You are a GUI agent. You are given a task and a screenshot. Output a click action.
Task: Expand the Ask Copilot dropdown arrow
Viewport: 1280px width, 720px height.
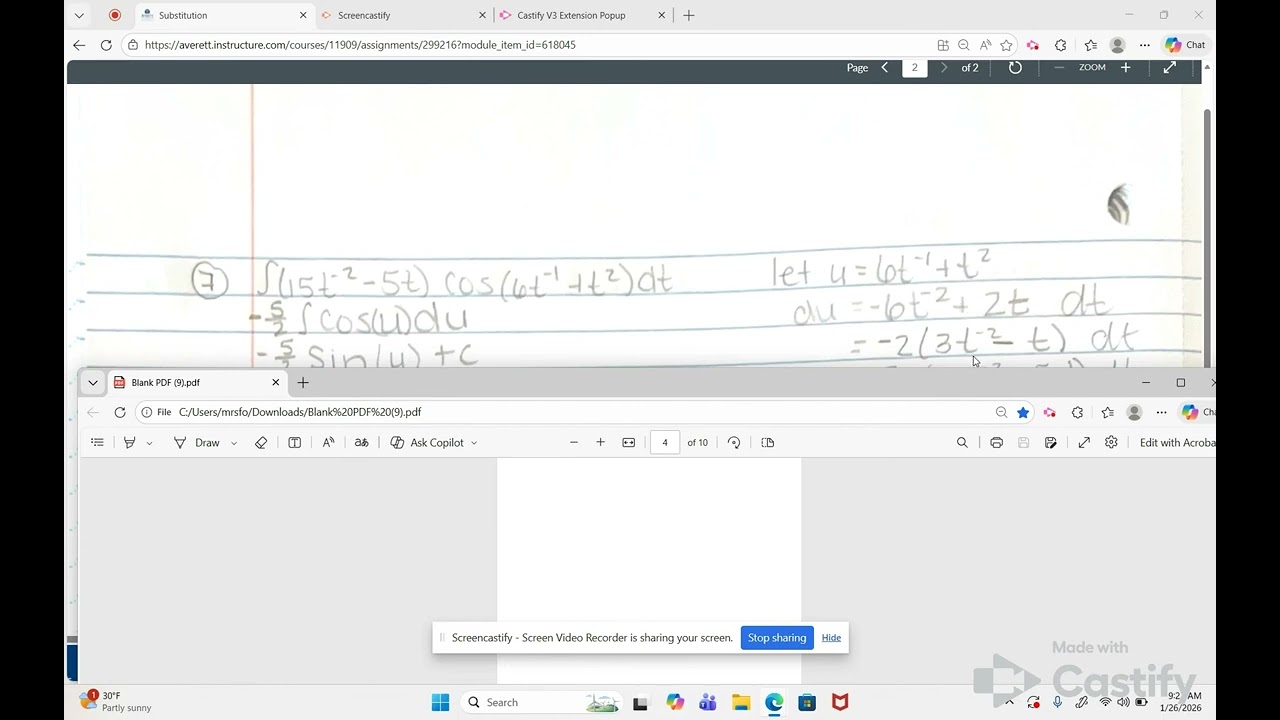click(474, 442)
